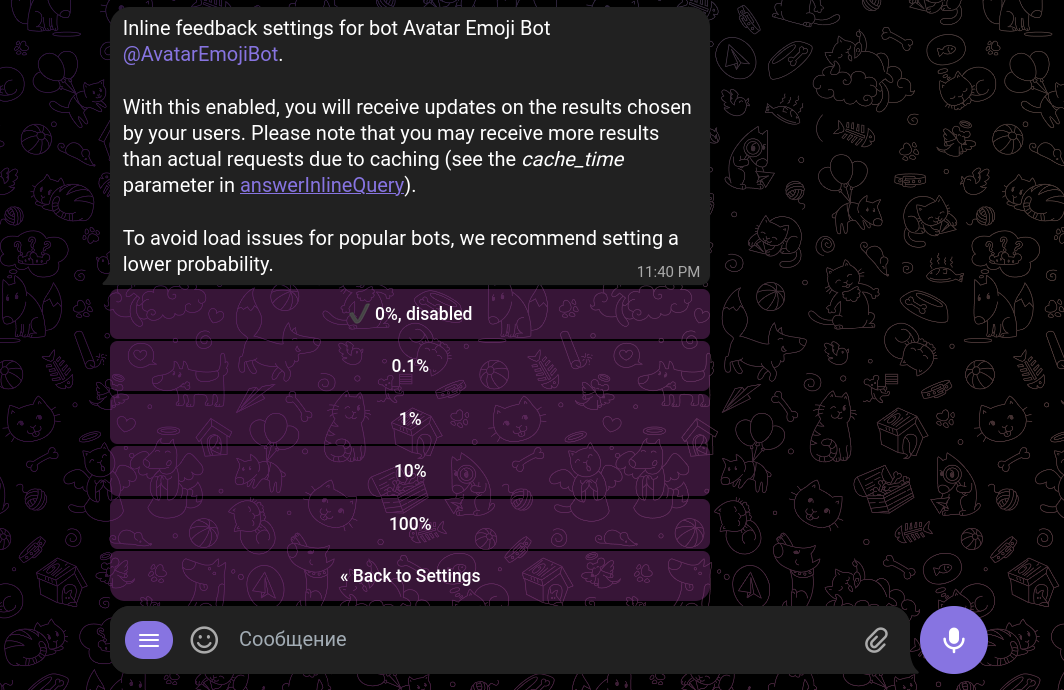The image size is (1064, 690).
Task: Record a voice message with the microphone icon
Action: 954,639
